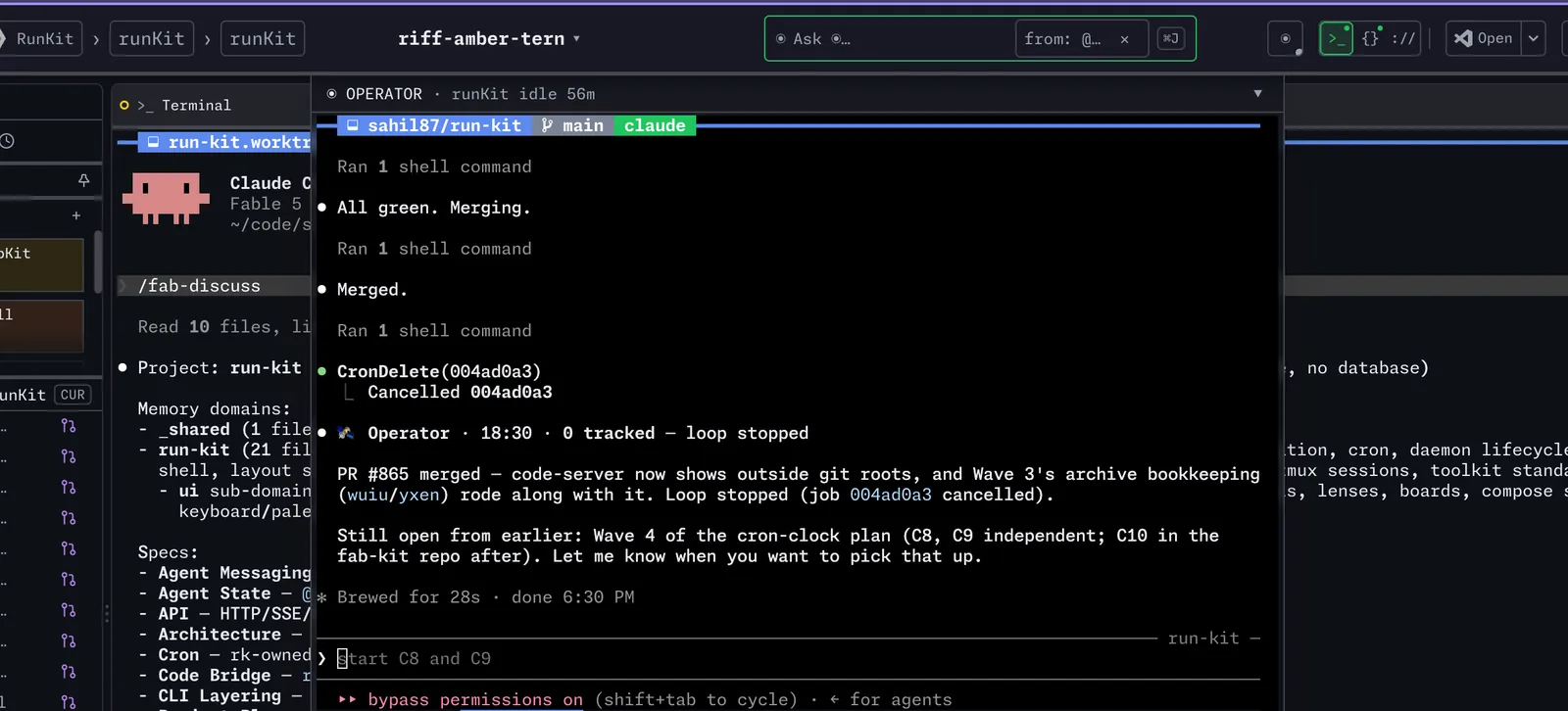This screenshot has width=1568, height=711.
Task: Click the All green. Merging. message
Action: [x=433, y=208]
